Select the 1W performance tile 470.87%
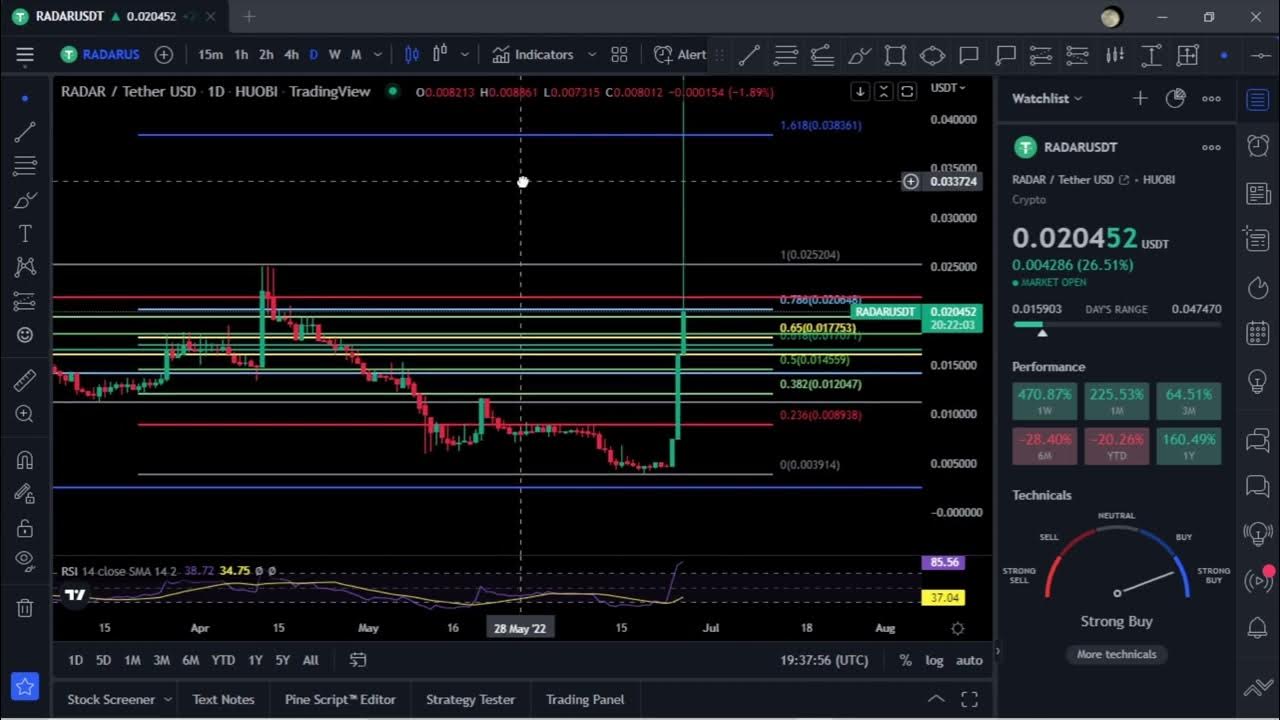This screenshot has height=720, width=1280. (1044, 401)
